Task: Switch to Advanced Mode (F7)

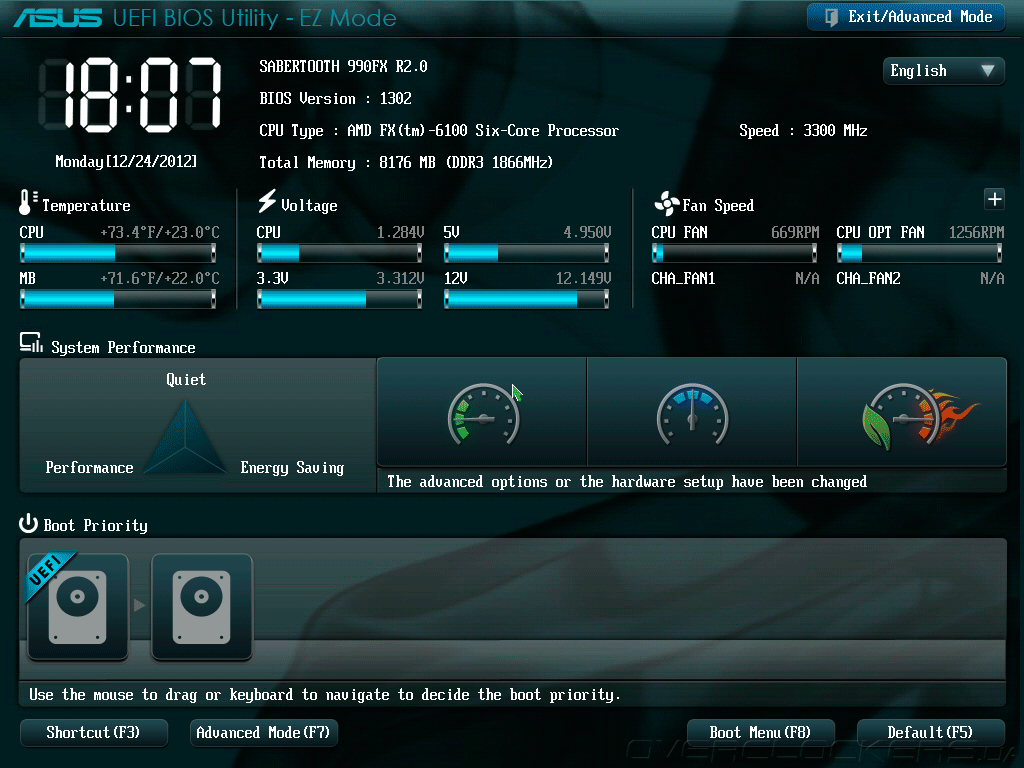Action: pyautogui.click(x=264, y=733)
